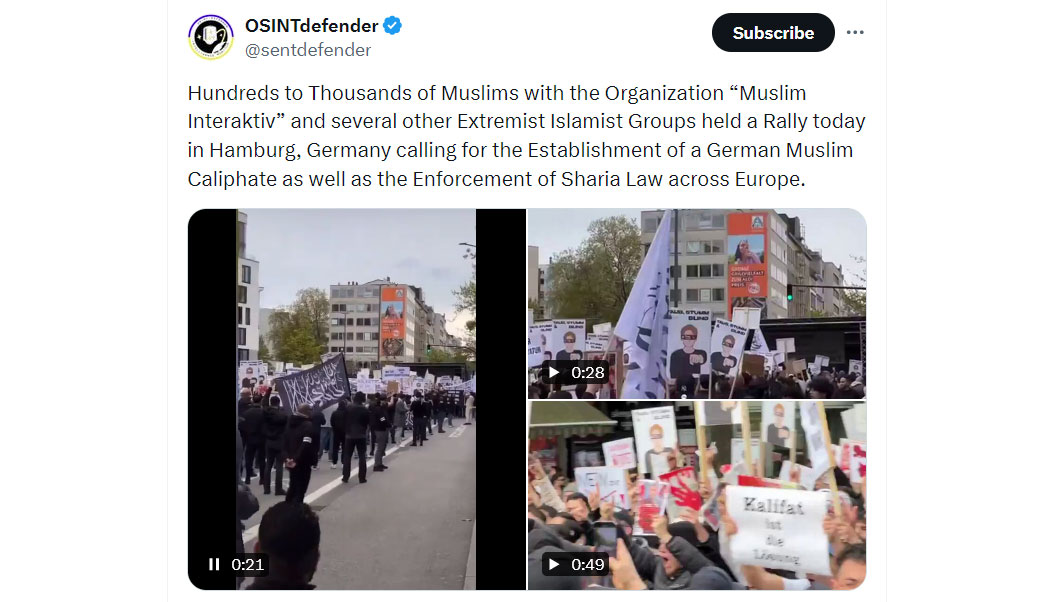The image size is (1050, 602).
Task: Open the top-right white flag video thumbnail
Action: 697,303
